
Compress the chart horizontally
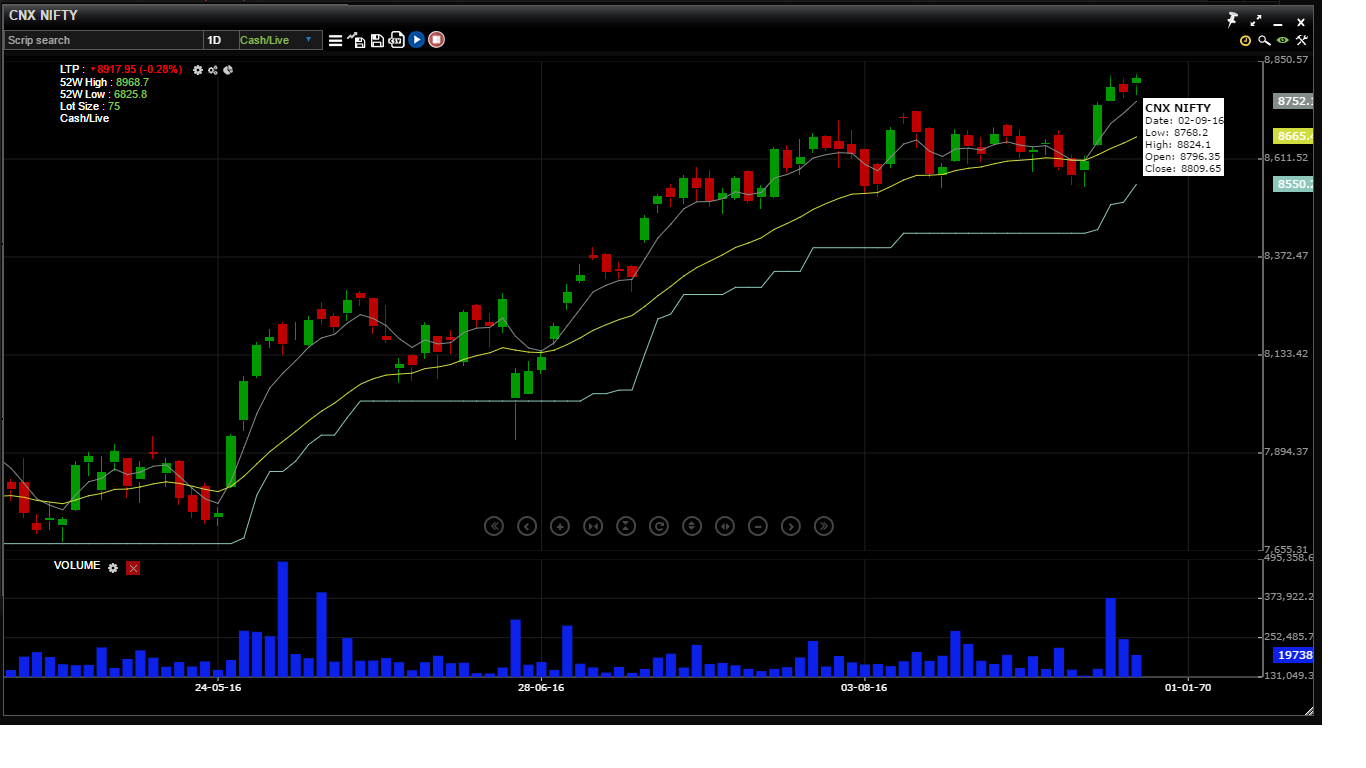(593, 526)
